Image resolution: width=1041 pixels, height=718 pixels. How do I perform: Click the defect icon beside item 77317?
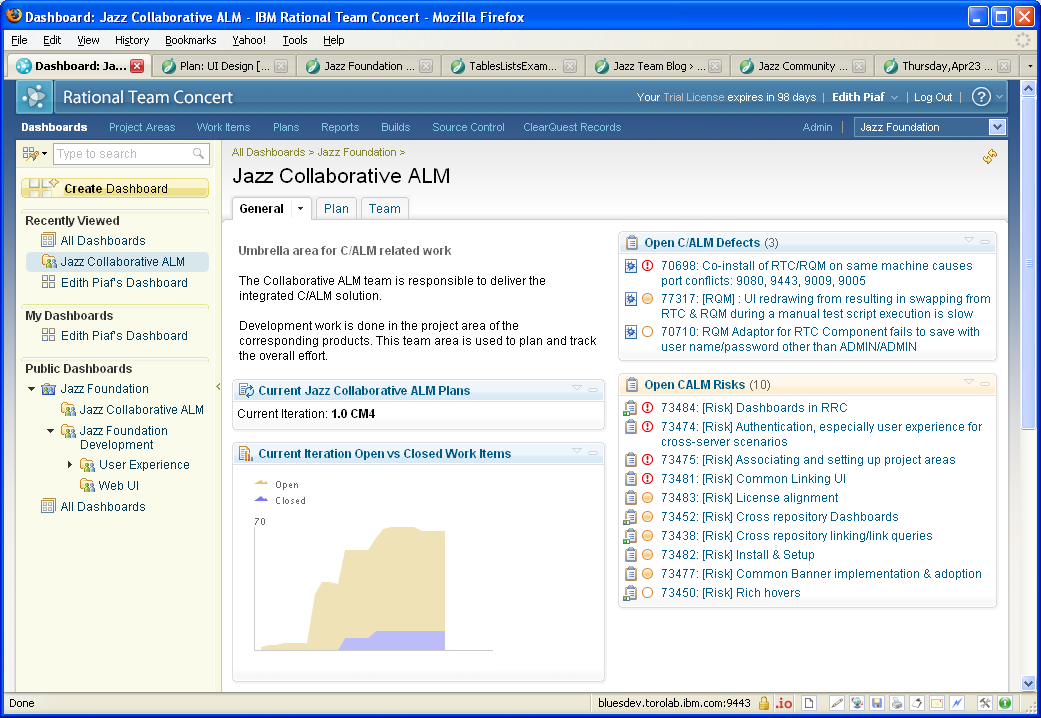(631, 300)
